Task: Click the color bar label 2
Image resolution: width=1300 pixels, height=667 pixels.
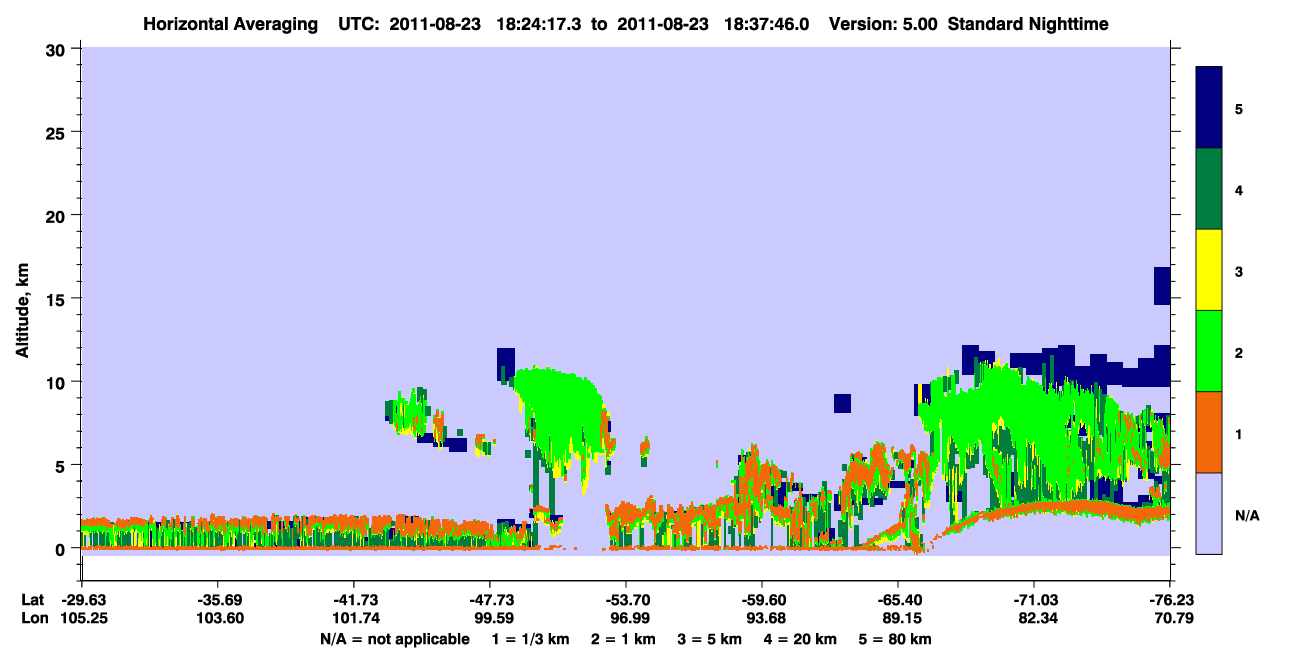Action: (x=1238, y=351)
